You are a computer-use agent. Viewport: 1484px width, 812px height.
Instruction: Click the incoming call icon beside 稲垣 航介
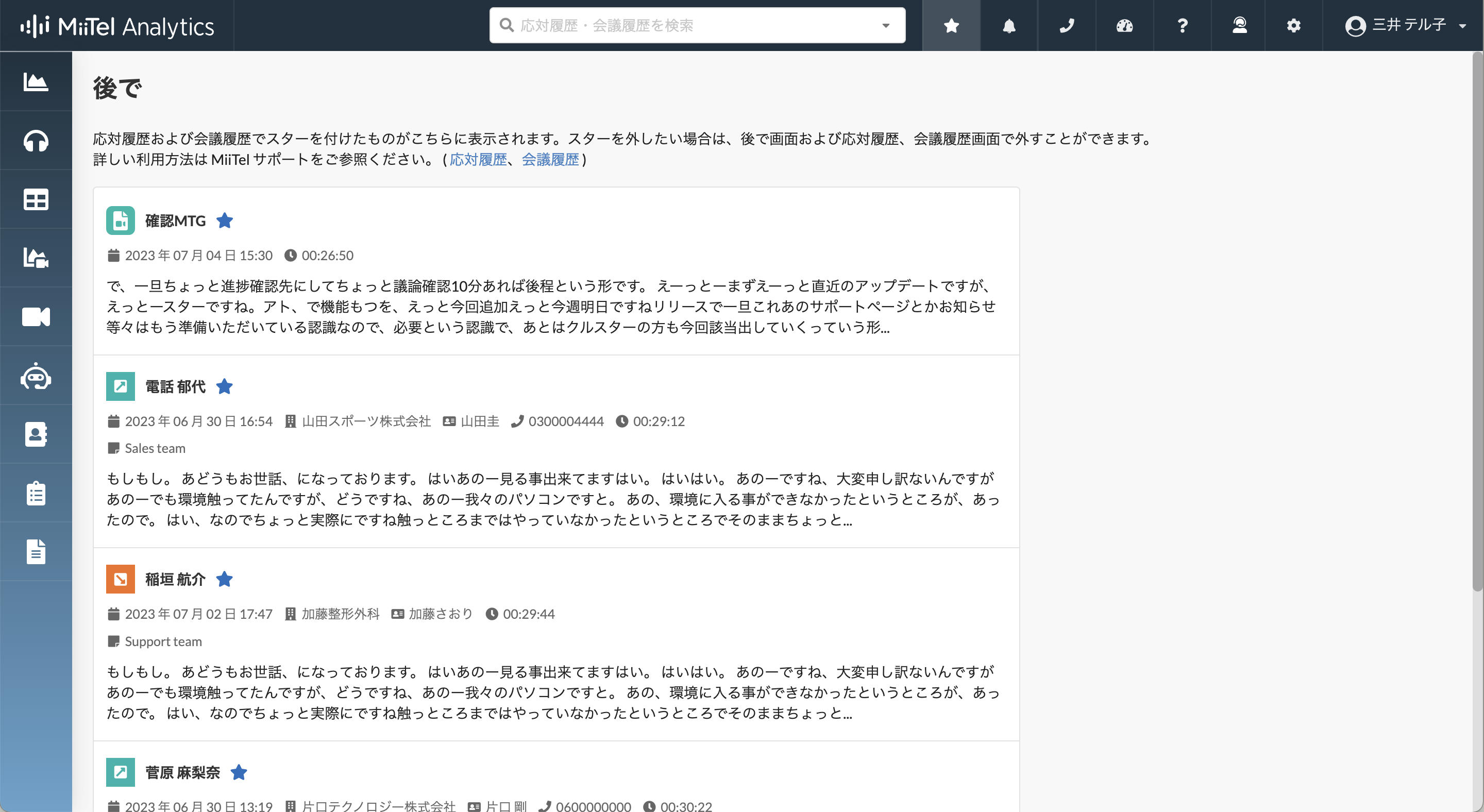121,579
